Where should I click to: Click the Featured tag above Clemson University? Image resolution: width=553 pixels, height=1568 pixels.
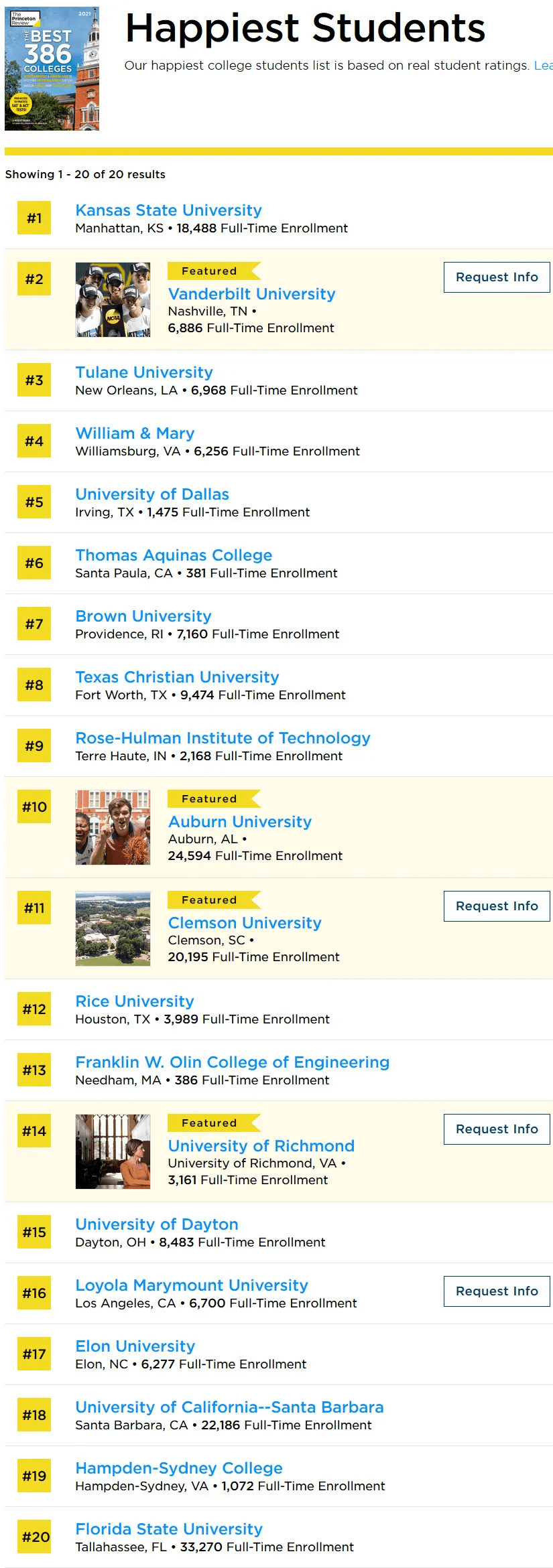[x=214, y=900]
